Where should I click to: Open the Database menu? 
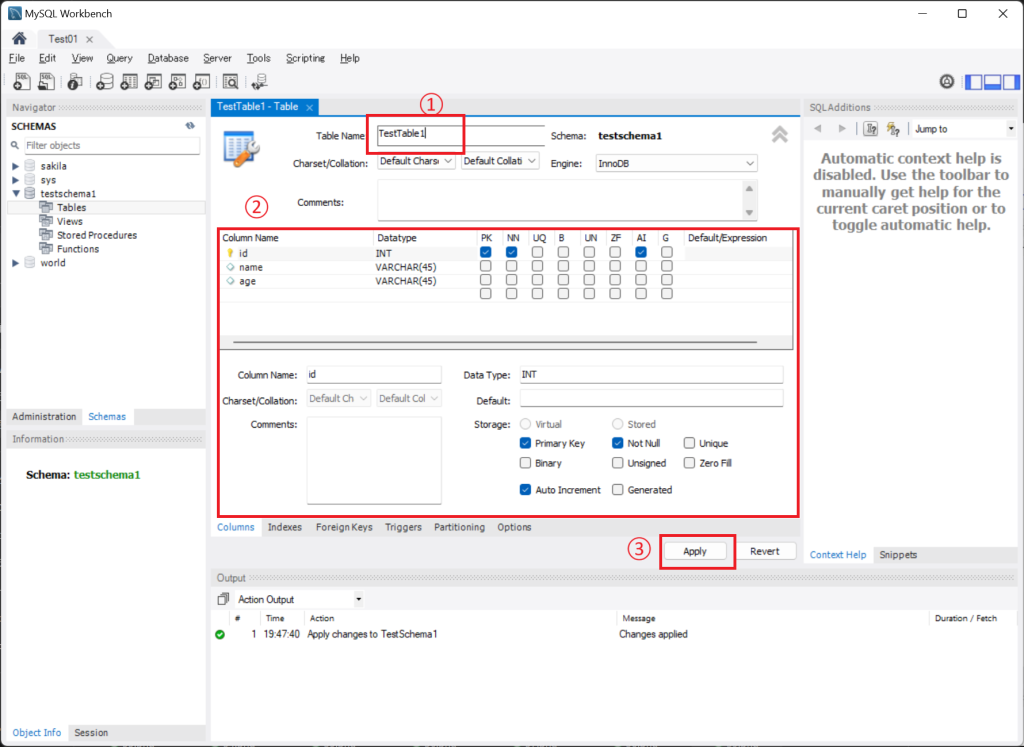click(x=168, y=58)
